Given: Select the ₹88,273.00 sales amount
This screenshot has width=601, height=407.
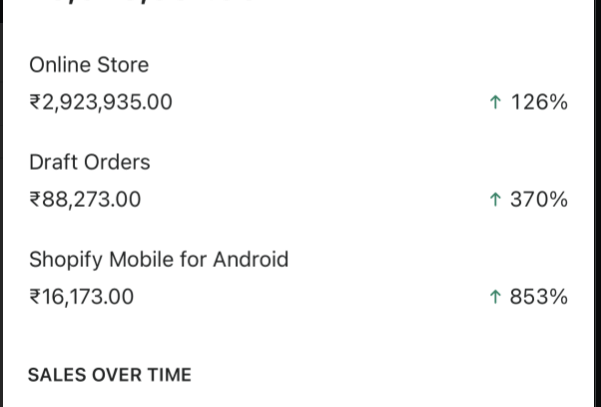Looking at the screenshot, I should coord(85,199).
